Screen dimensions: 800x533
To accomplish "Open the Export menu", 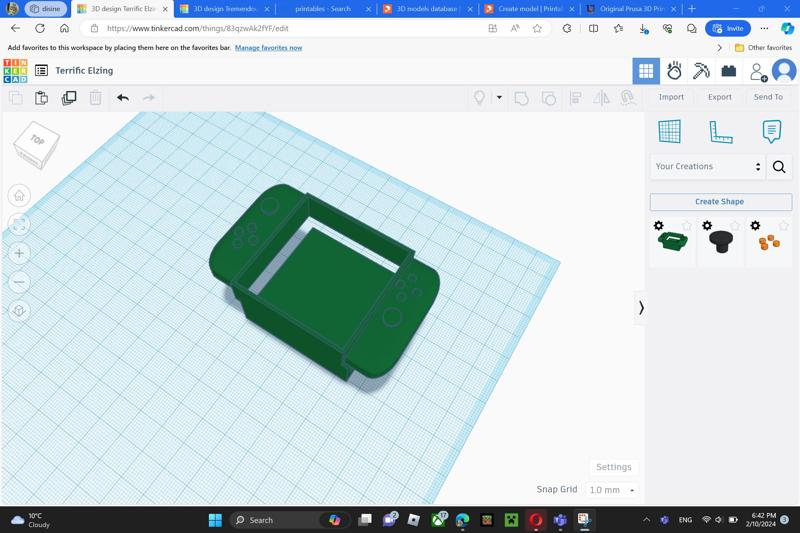I will point(719,97).
